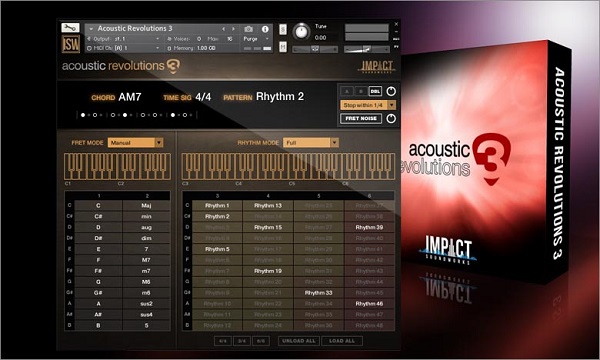Select pattern Rhythm 13
Viewport: 600px width, 360px height.
(x=268, y=205)
